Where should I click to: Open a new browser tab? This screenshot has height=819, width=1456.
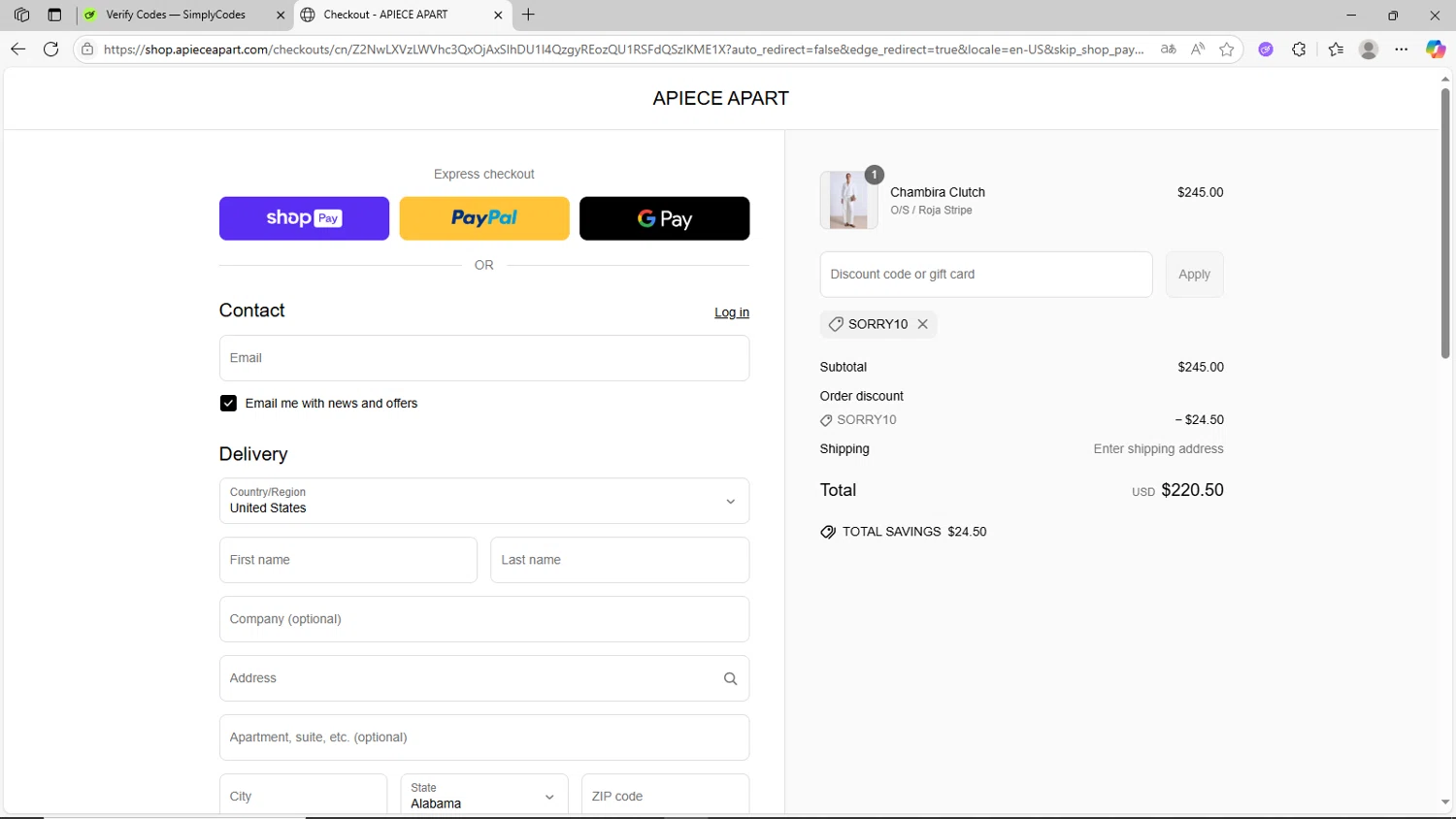coord(528,15)
